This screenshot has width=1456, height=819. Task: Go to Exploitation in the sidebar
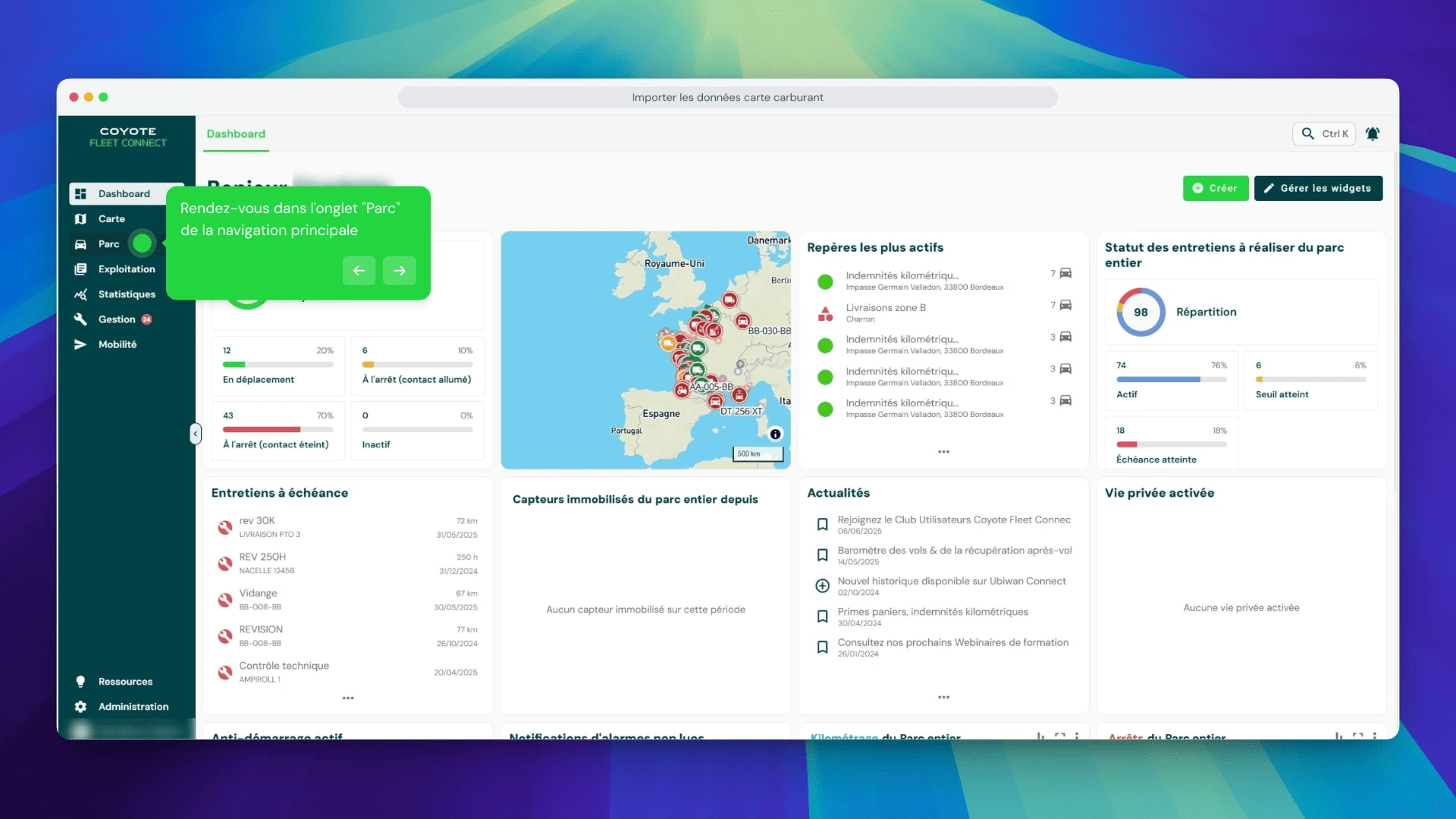126,269
